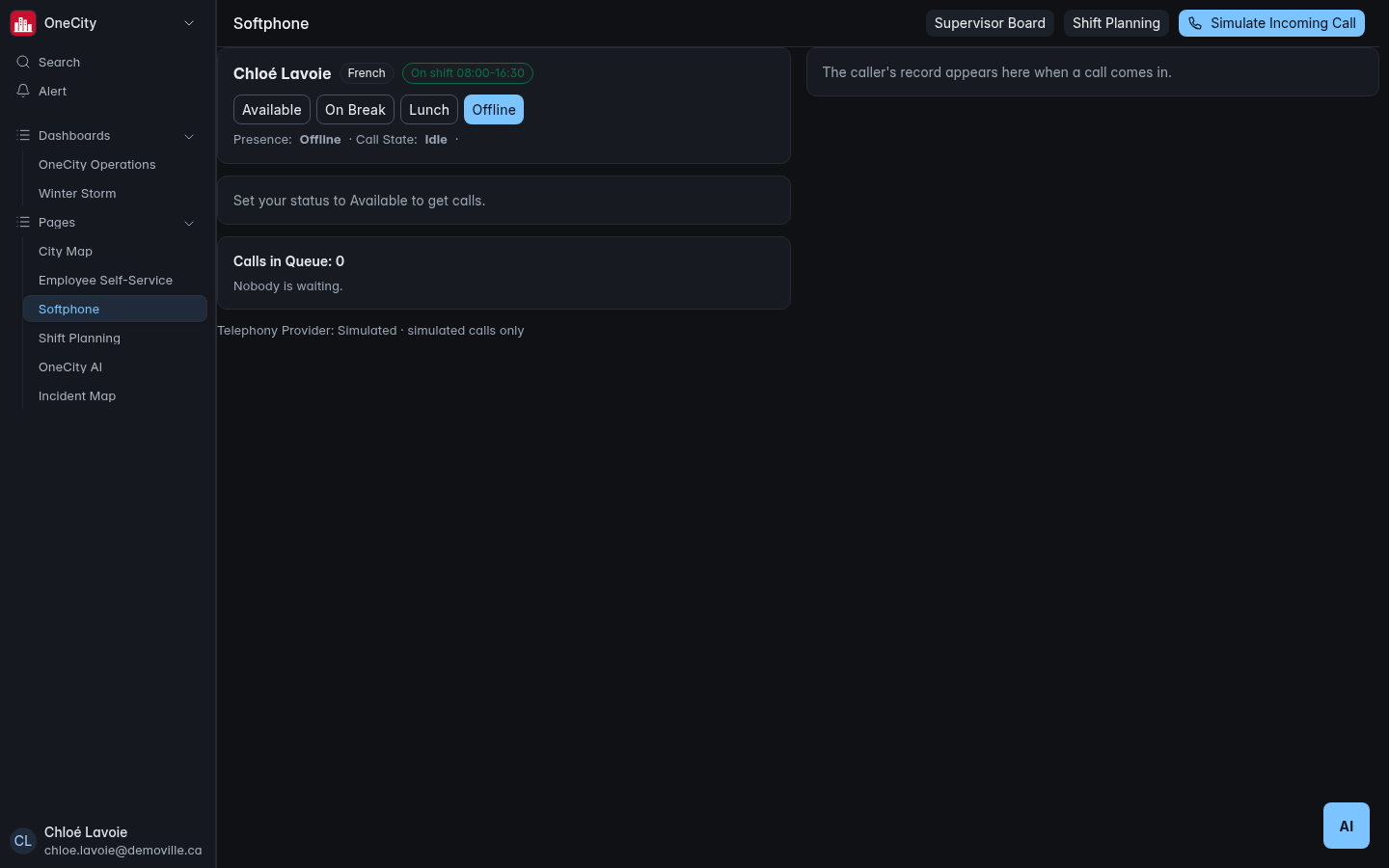Click the Alert bell icon

tap(23, 91)
